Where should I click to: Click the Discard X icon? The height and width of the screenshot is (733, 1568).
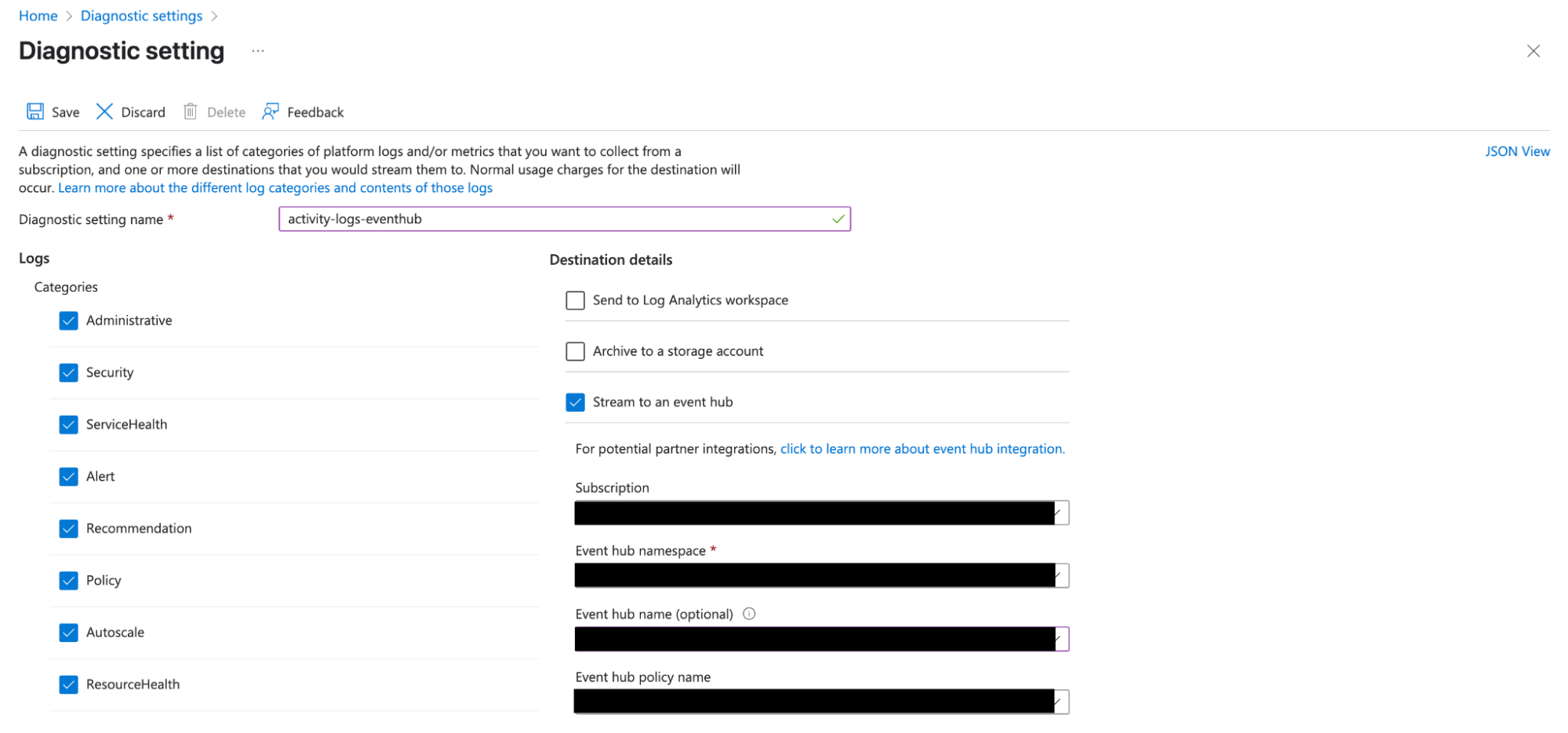tap(104, 111)
